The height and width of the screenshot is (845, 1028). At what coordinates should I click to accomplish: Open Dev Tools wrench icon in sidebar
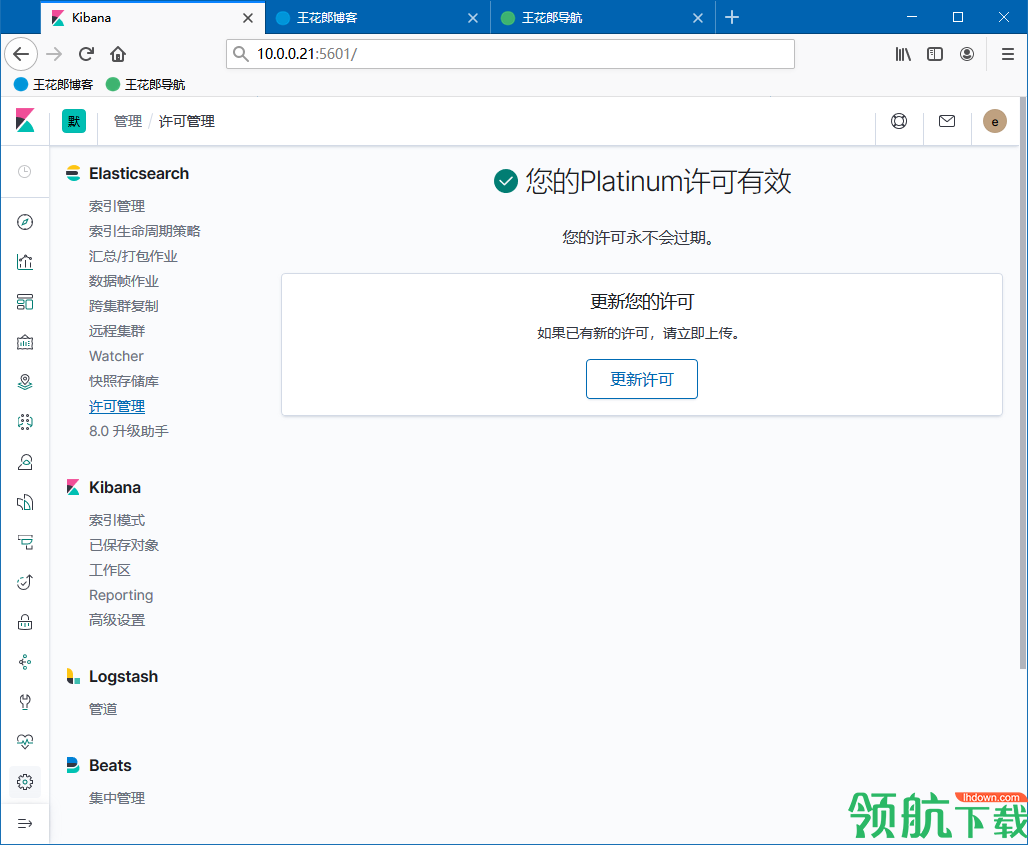tap(25, 702)
